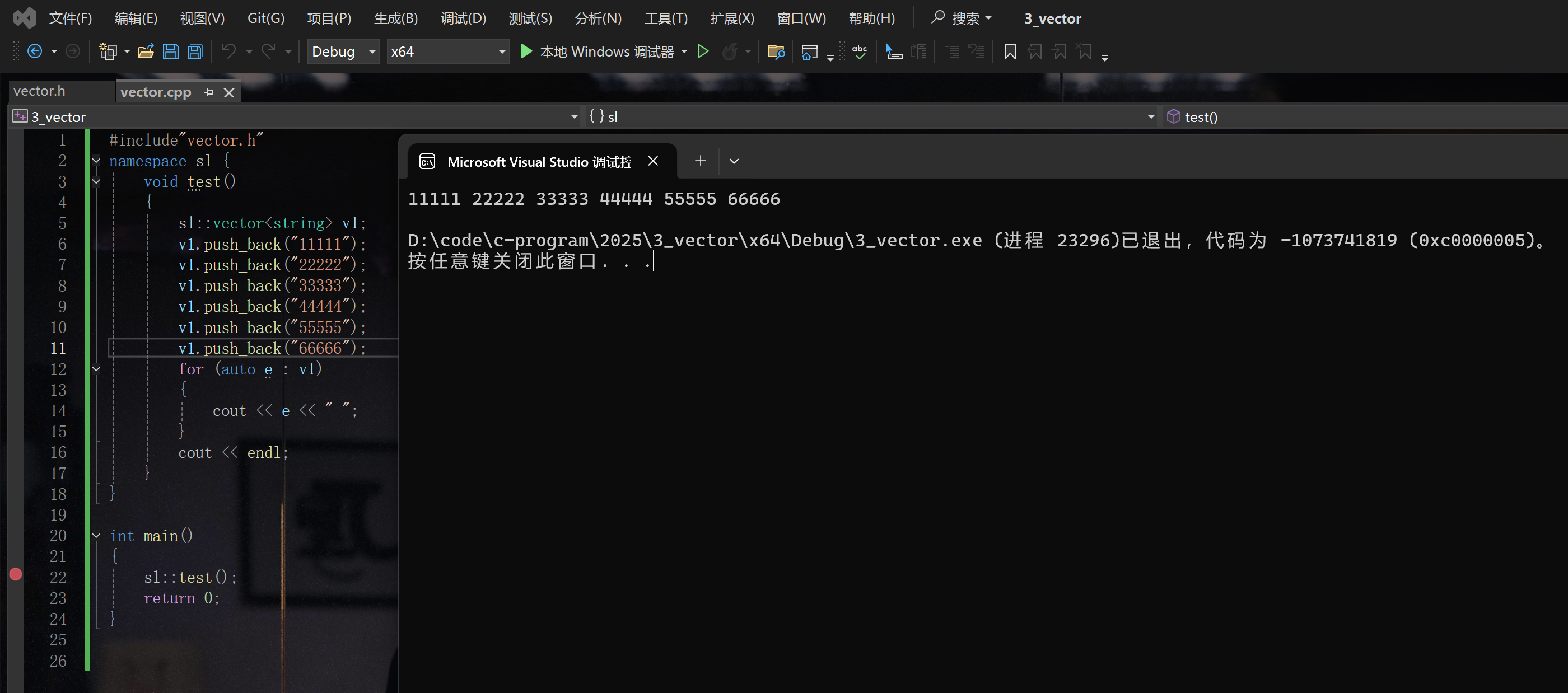Click the Start Without Debugging outline play icon
Screen dimensions: 1568x693
[x=703, y=51]
